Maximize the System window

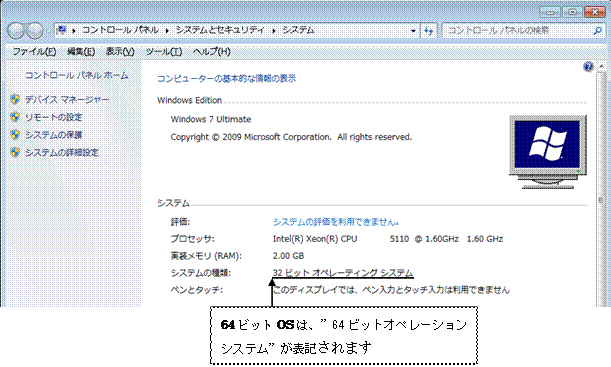(572, 12)
